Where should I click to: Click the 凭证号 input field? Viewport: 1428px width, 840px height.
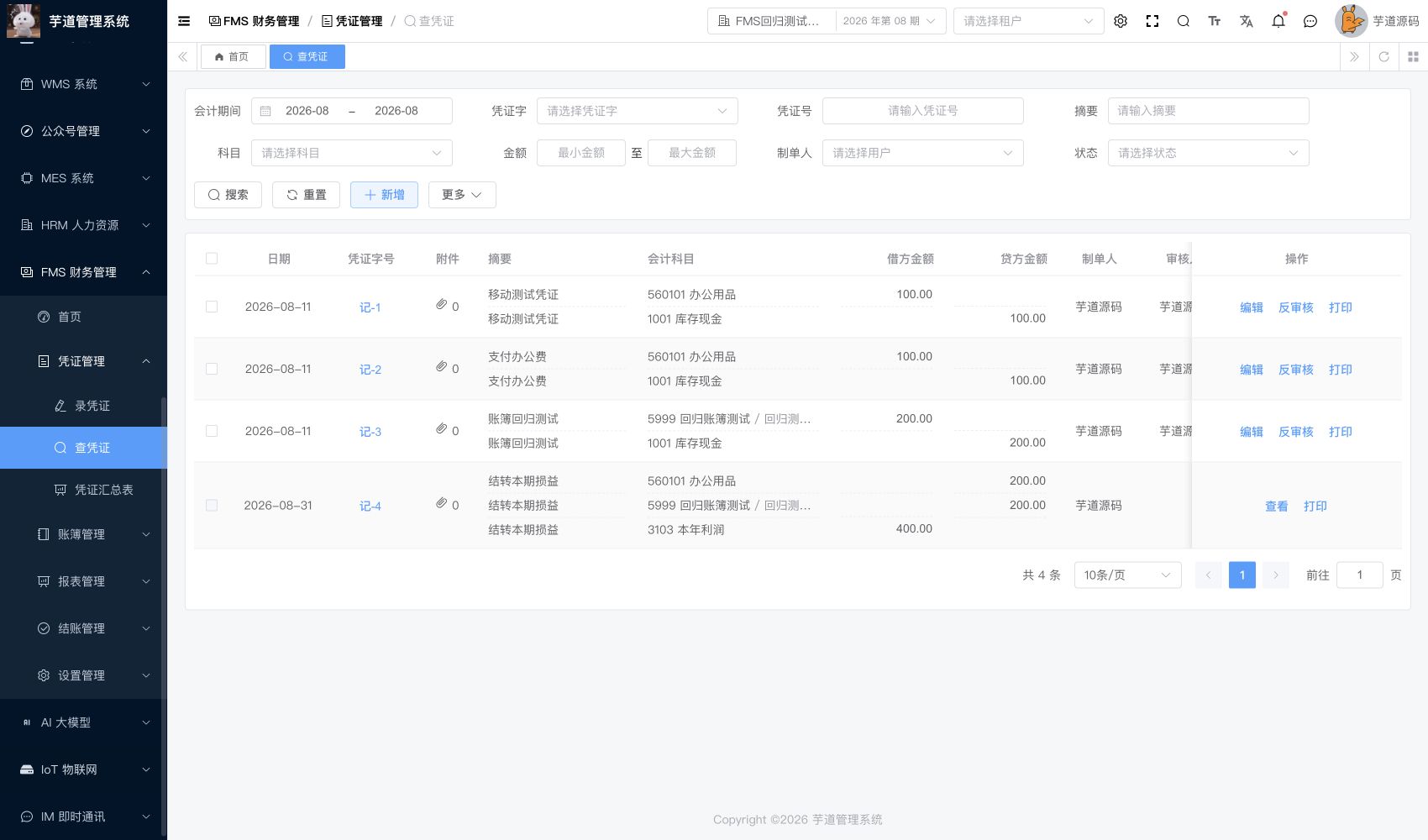click(x=922, y=111)
